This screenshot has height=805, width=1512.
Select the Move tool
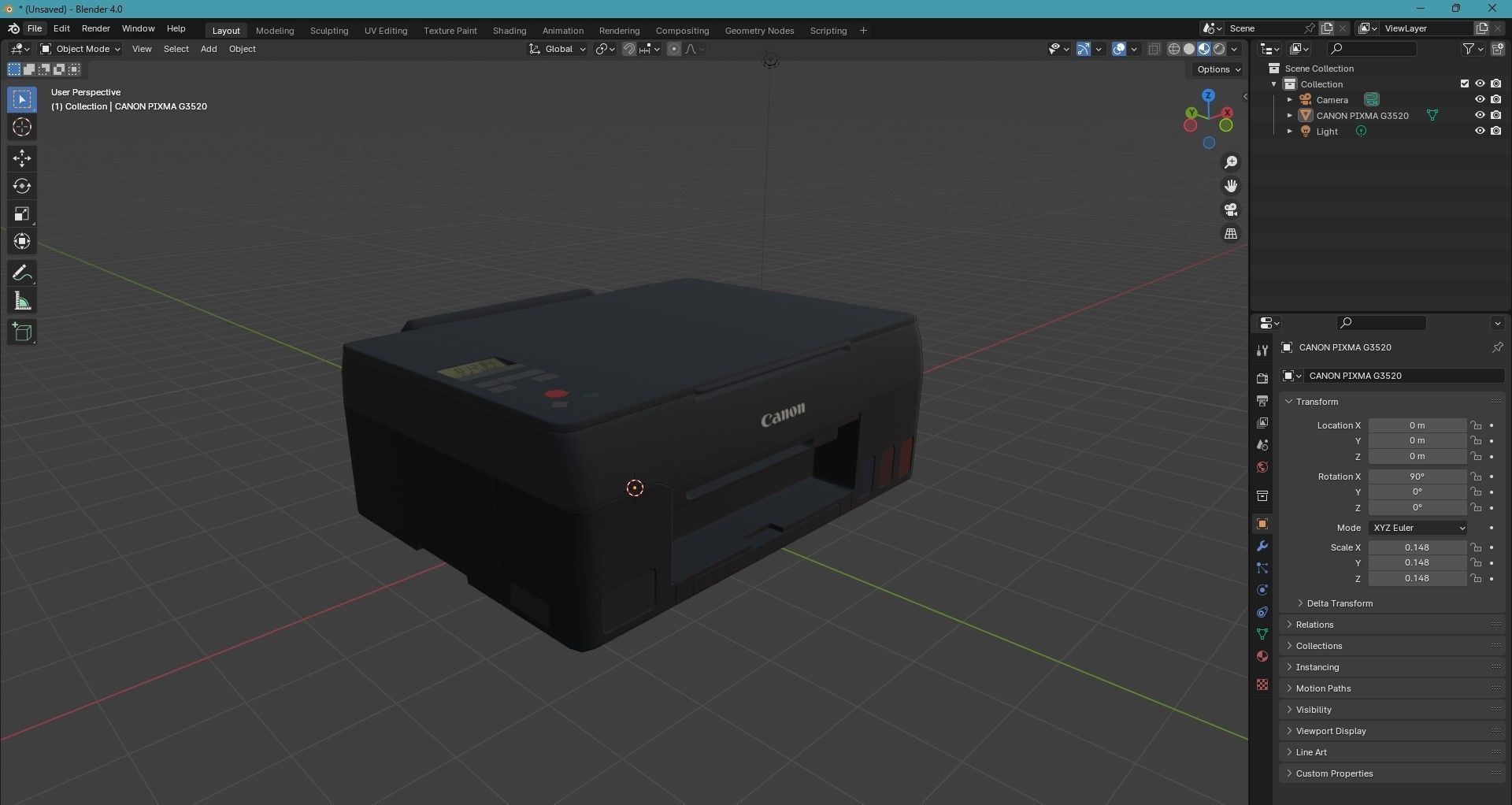click(x=22, y=158)
